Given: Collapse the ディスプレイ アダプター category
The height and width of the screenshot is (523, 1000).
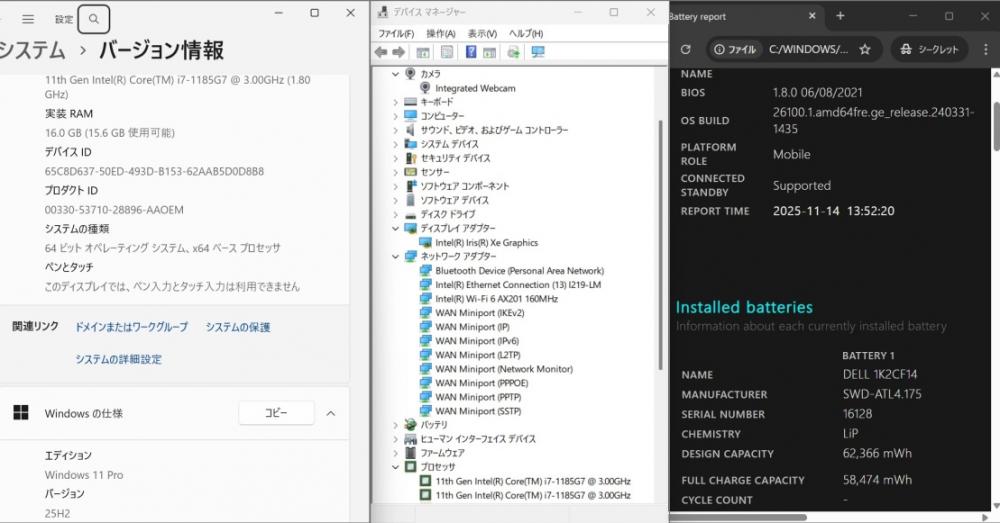Looking at the screenshot, I should click(395, 228).
